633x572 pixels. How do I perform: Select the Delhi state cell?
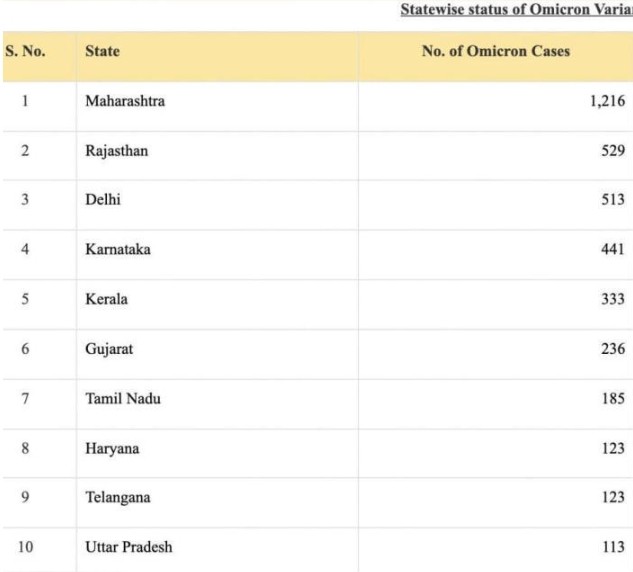[103, 200]
